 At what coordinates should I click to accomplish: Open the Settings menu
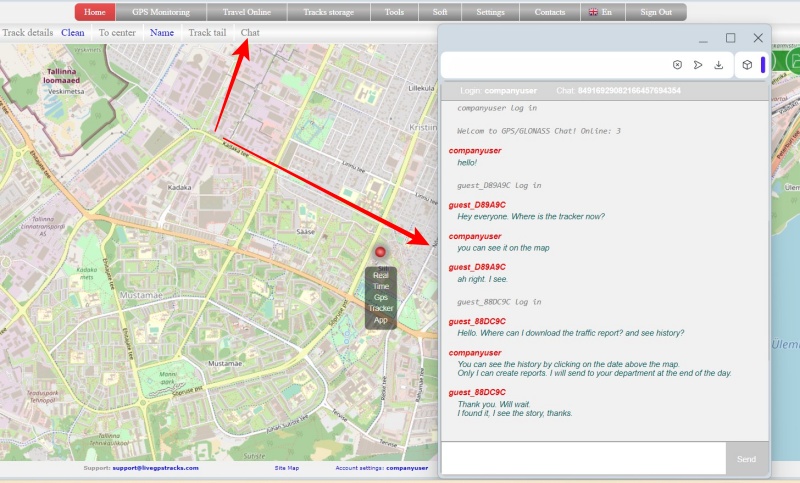[x=490, y=12]
